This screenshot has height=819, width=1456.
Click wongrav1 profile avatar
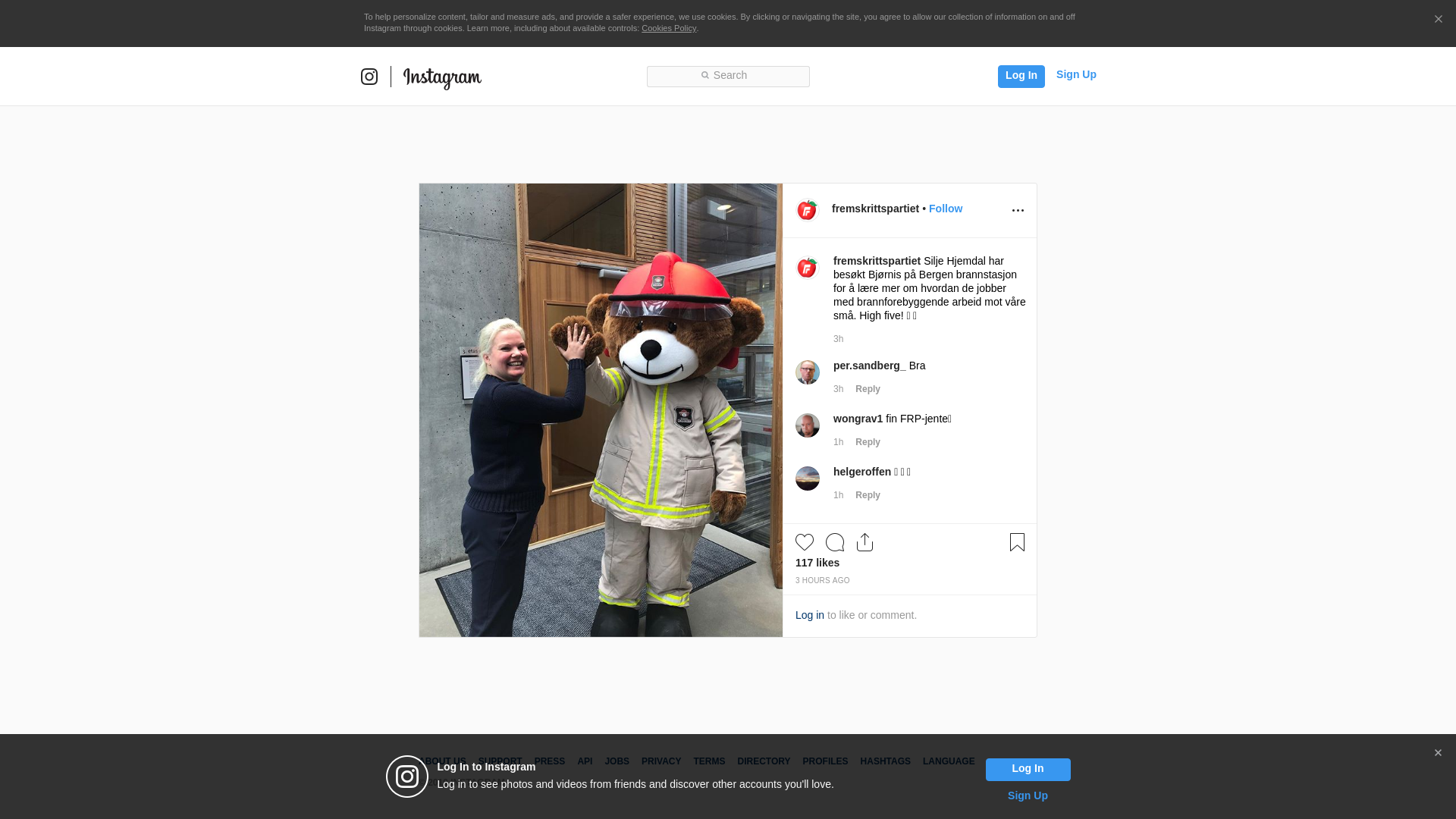pos(807,425)
